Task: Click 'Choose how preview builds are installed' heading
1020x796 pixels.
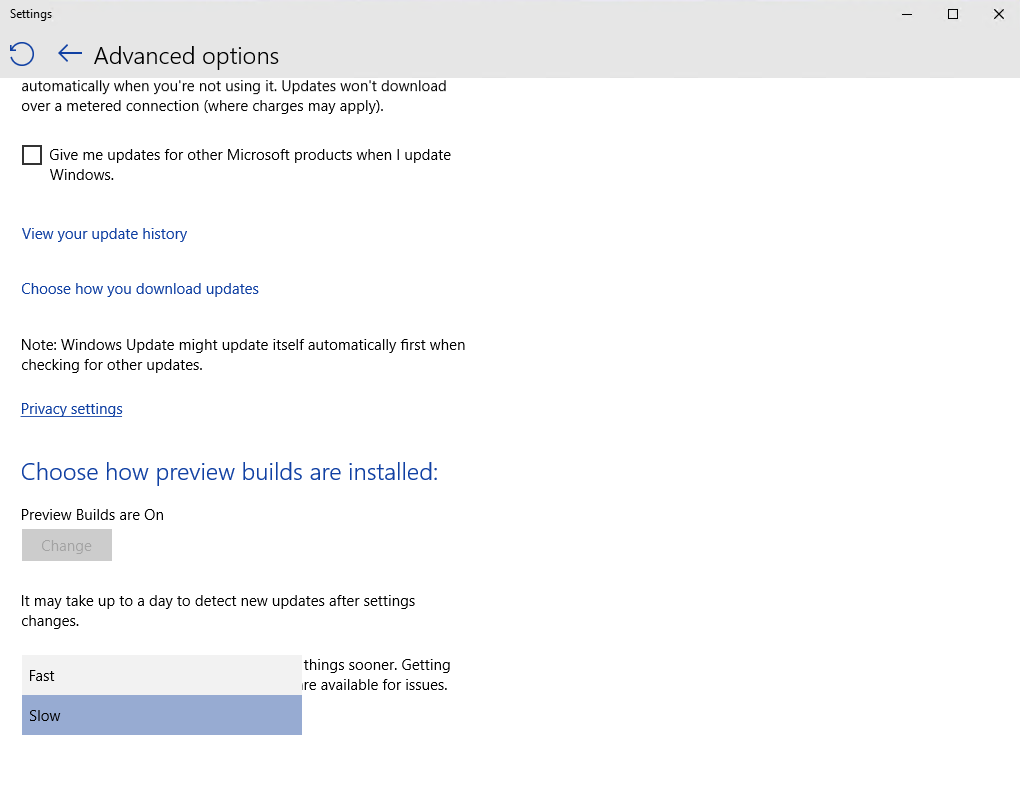Action: click(229, 472)
